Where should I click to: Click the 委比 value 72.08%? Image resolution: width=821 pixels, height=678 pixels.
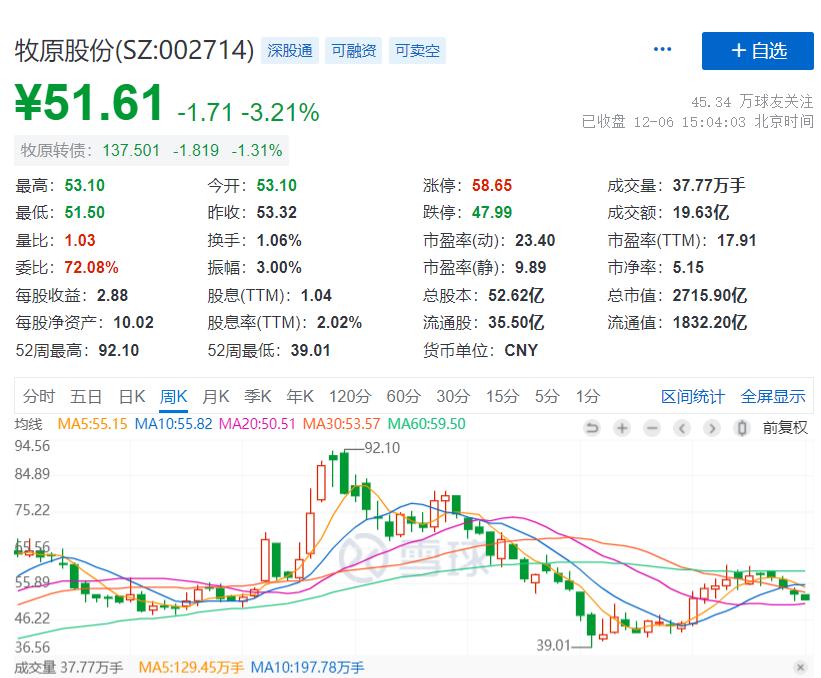click(91, 268)
